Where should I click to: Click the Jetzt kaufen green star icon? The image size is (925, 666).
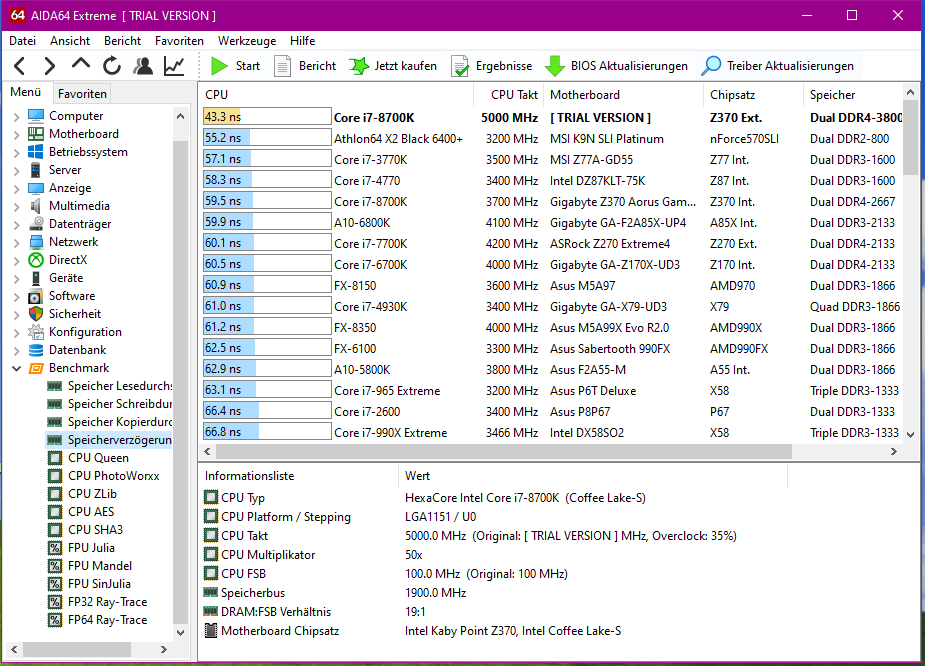358,65
